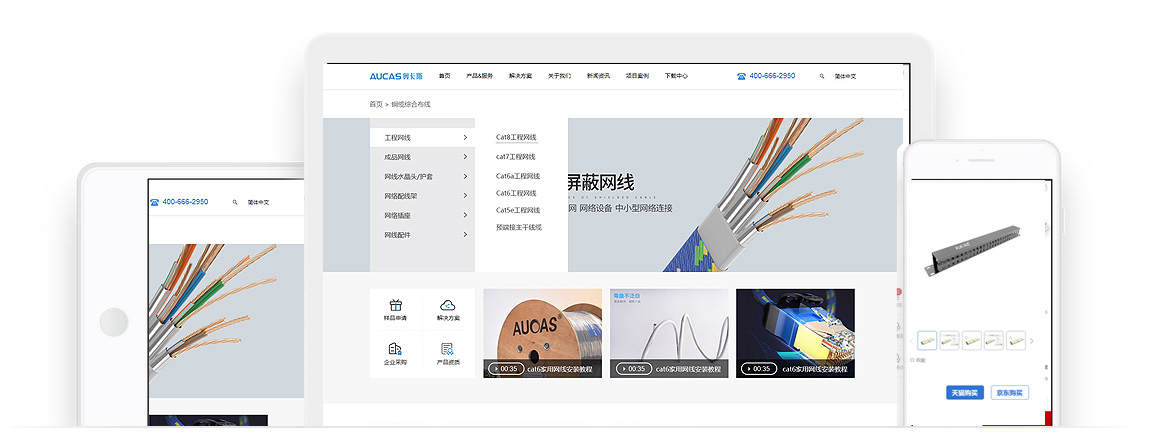Image resolution: width=1165 pixels, height=433 pixels.
Task: Open the 解决方案 cloud icon
Action: [448, 305]
